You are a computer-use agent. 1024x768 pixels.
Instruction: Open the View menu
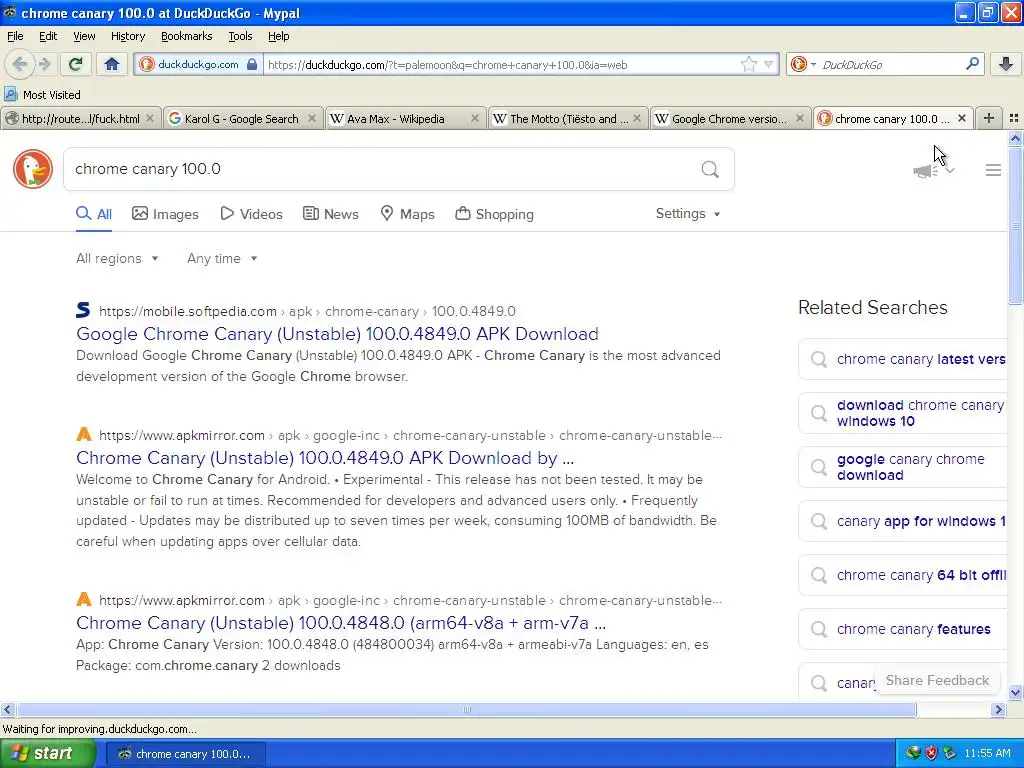click(x=84, y=36)
